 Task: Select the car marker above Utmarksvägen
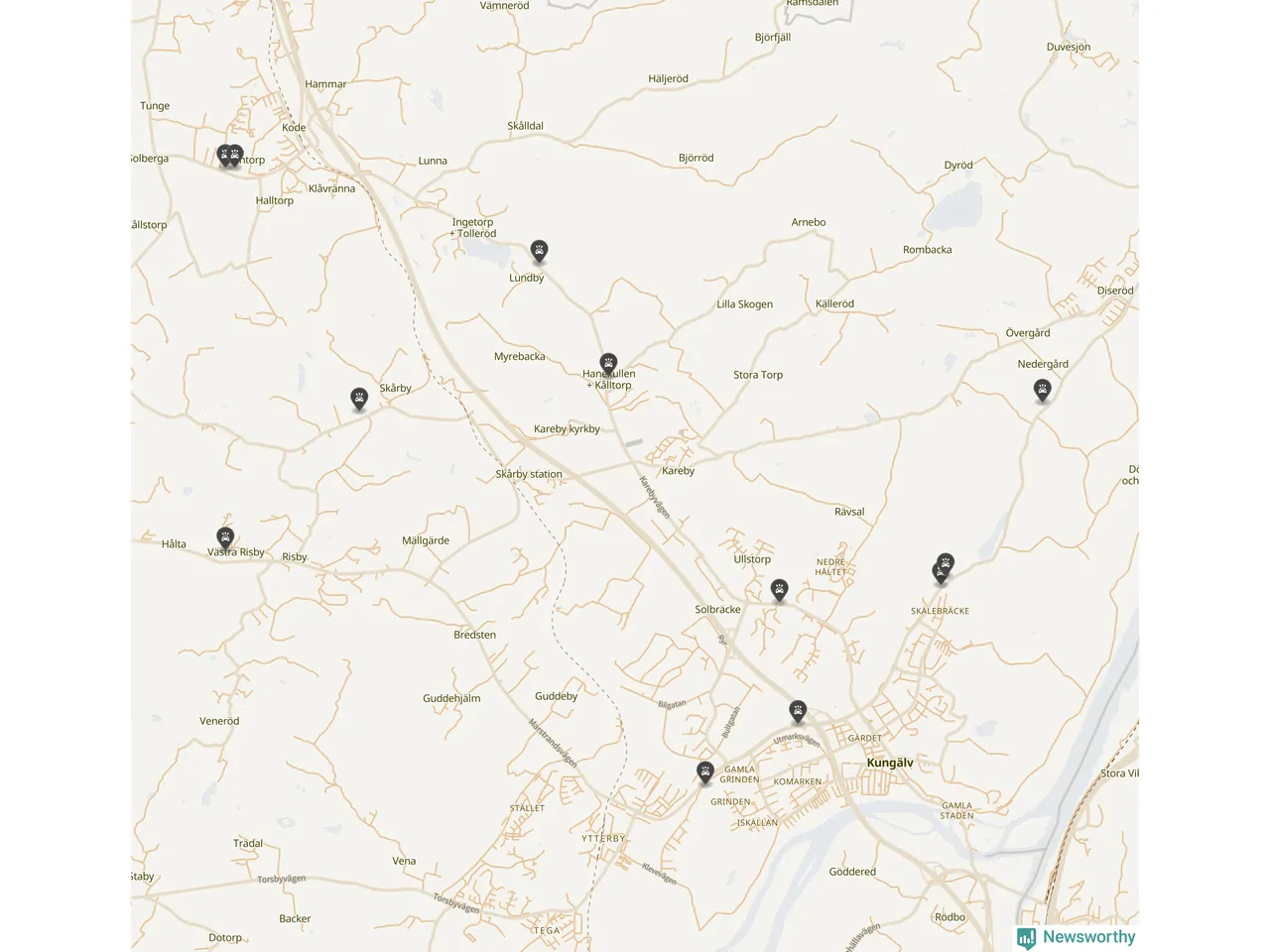[798, 712]
